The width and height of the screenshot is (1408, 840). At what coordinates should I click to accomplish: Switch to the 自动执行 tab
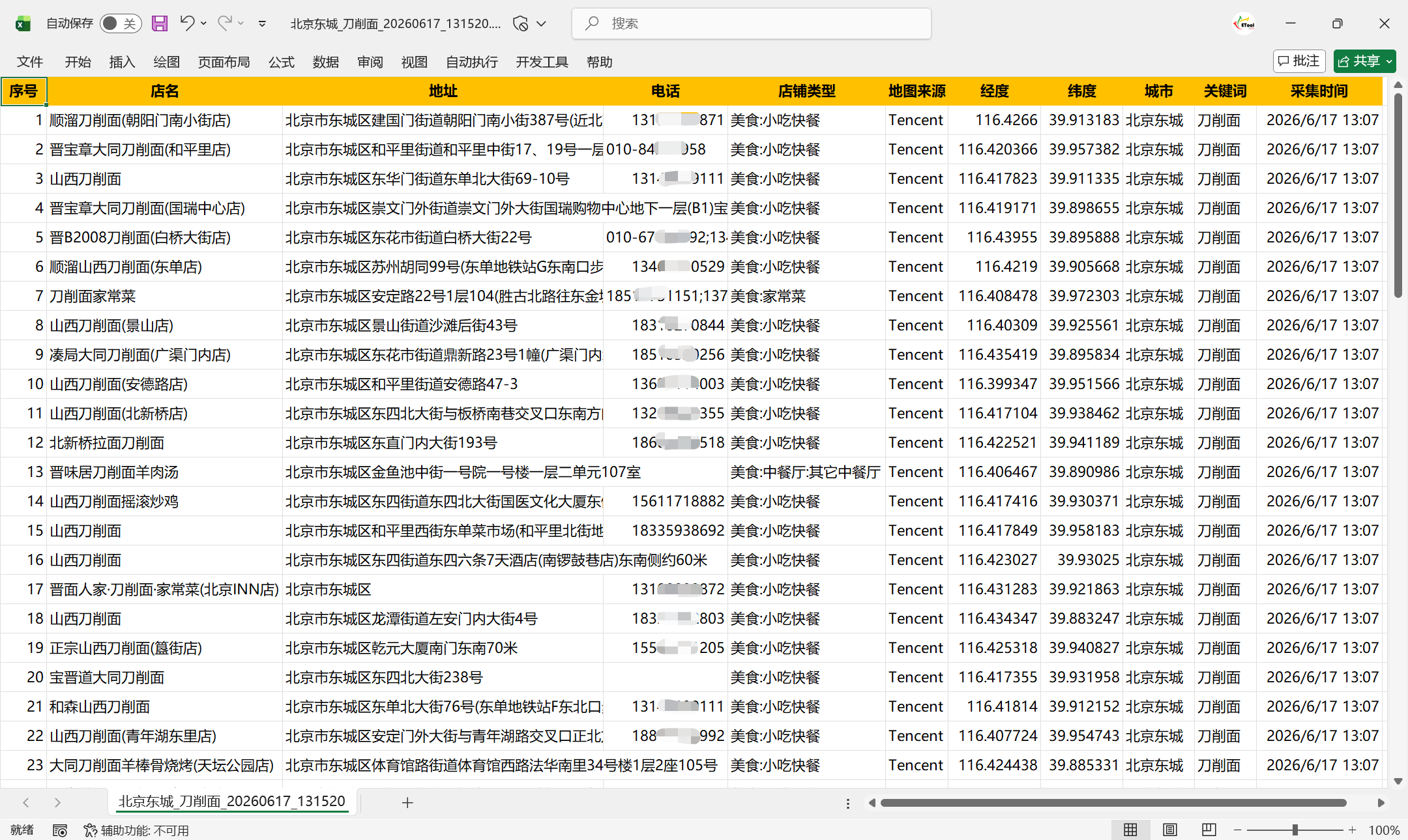[472, 62]
